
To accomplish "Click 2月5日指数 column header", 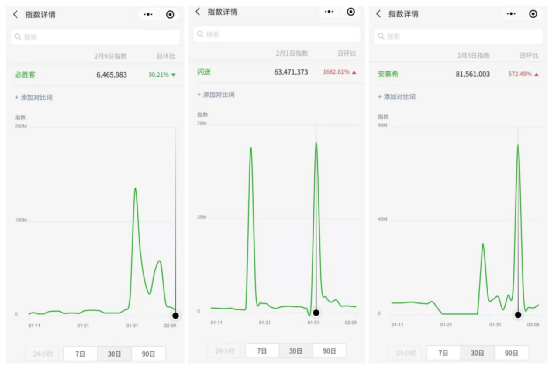I will [473, 55].
